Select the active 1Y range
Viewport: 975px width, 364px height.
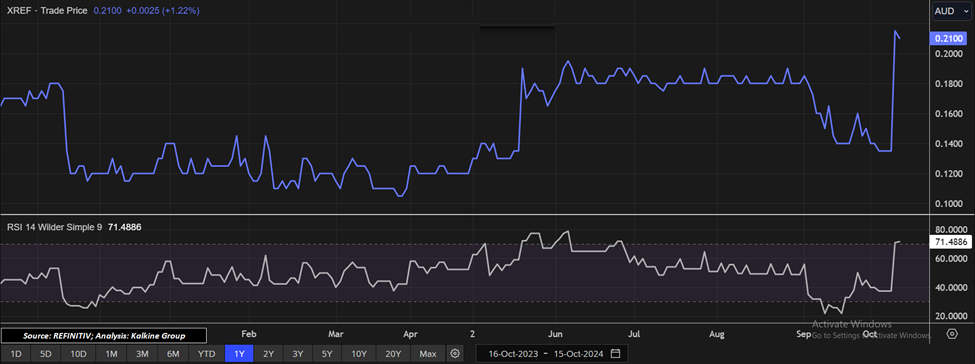pos(239,353)
